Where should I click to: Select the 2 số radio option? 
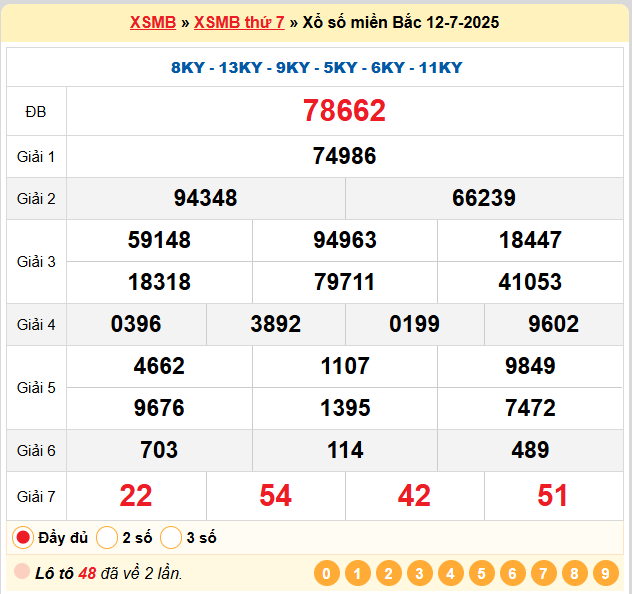[107, 538]
